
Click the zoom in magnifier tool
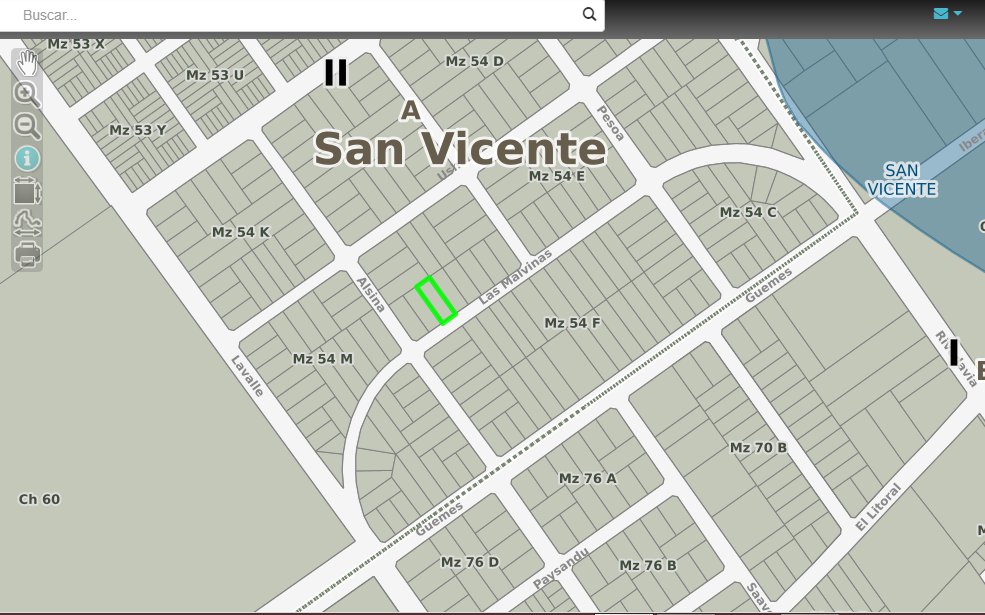tap(27, 94)
